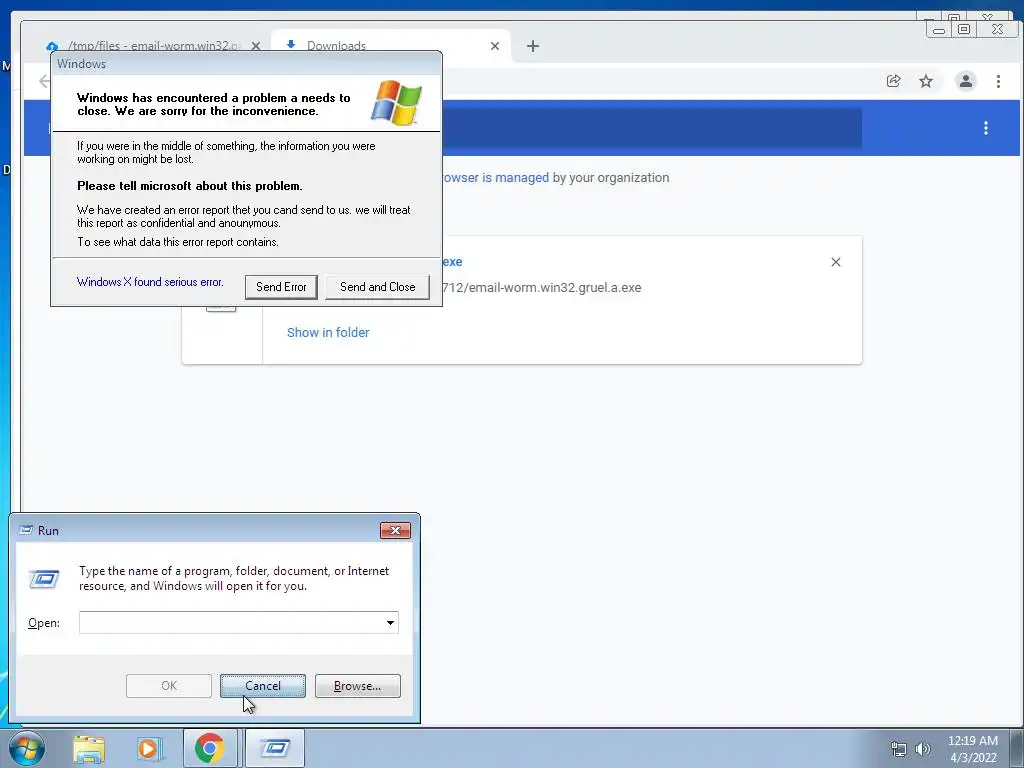Click the Chrome profile avatar icon
Viewport: 1024px width, 768px height.
[965, 81]
